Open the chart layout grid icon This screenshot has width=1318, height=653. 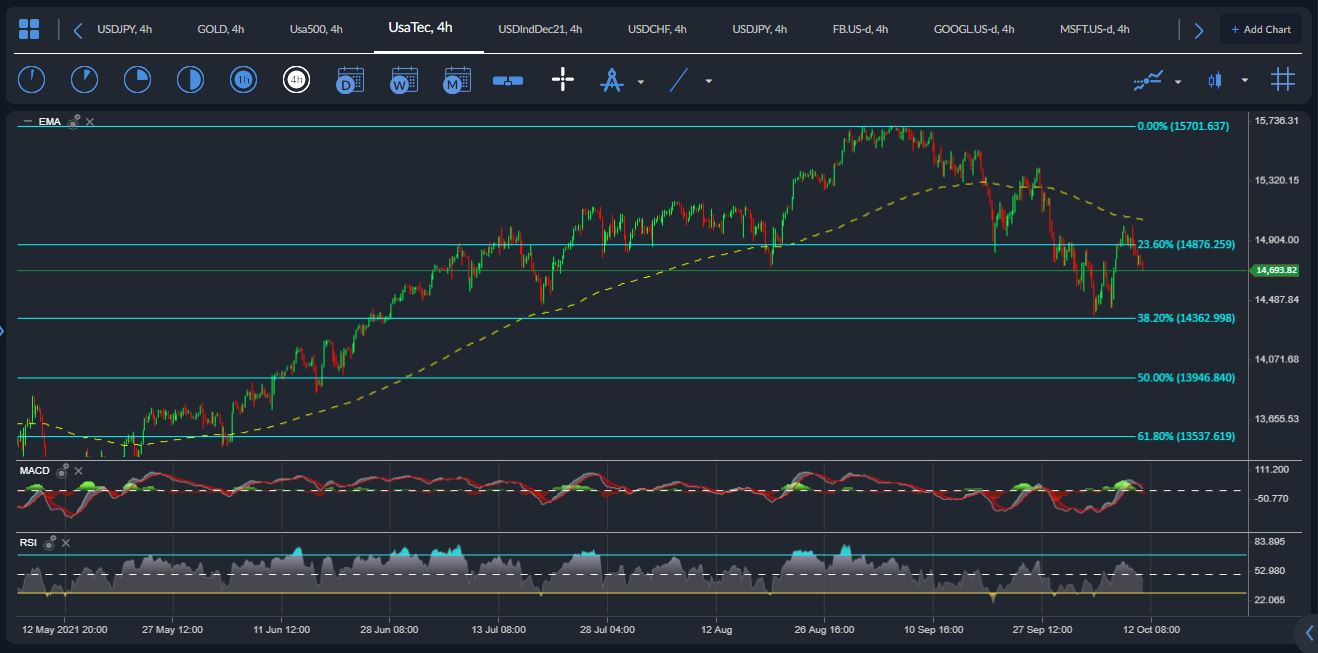tap(29, 29)
